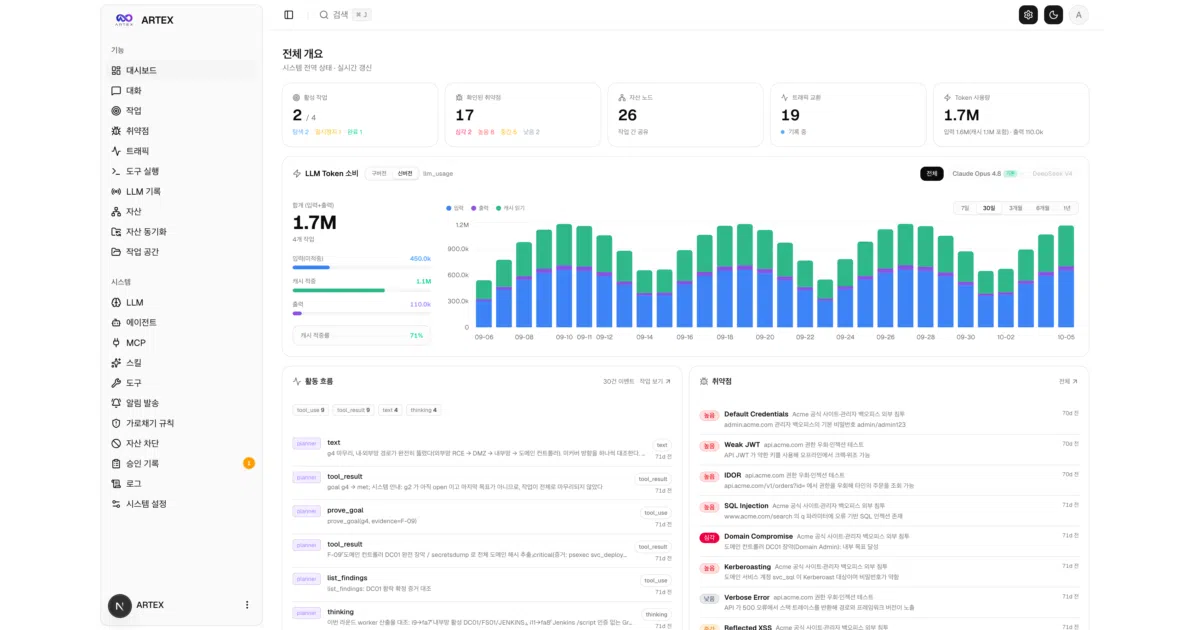
Task: Filter usage by Claude Opus 4.8
Action: [x=984, y=174]
